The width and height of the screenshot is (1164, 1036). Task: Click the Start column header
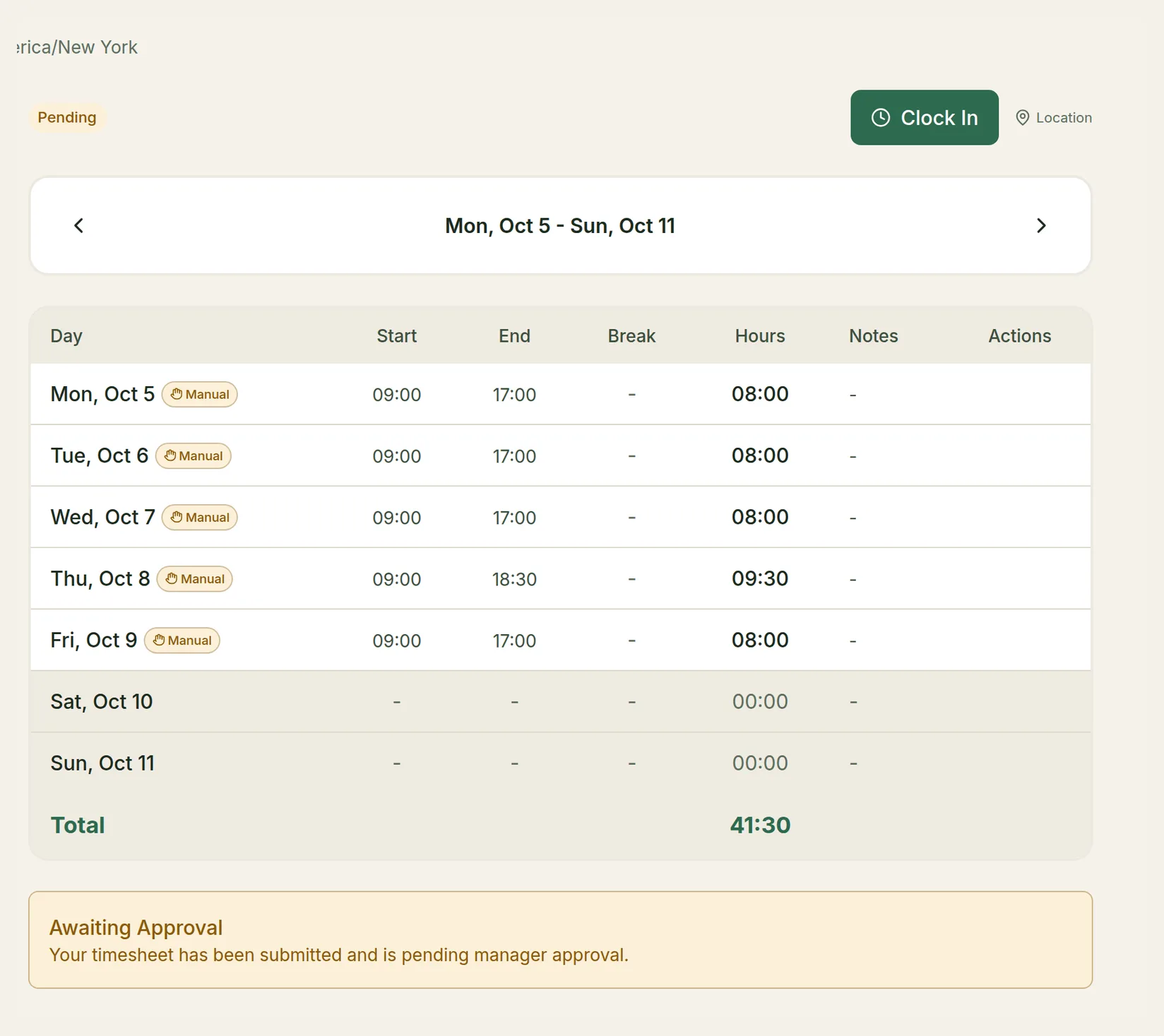coord(397,335)
